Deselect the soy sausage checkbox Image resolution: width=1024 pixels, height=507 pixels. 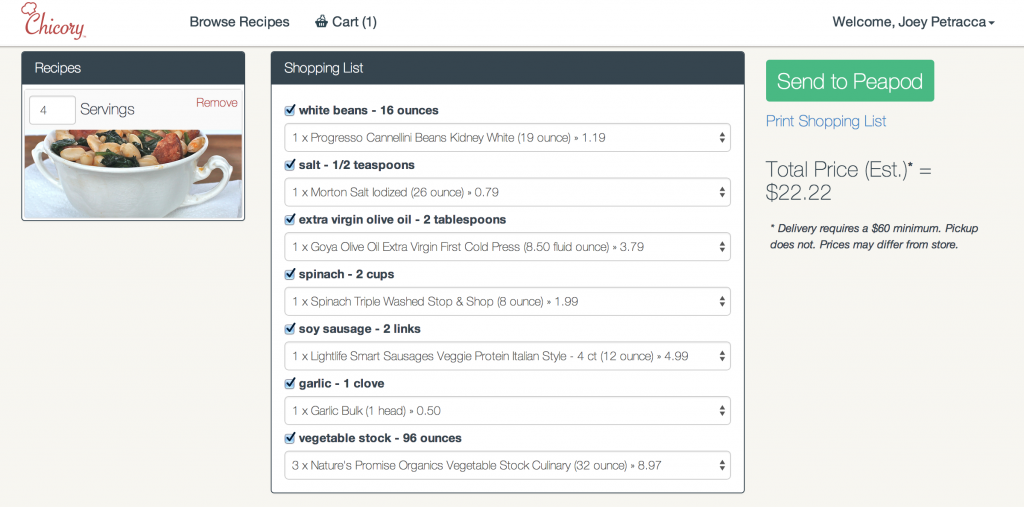coord(290,329)
